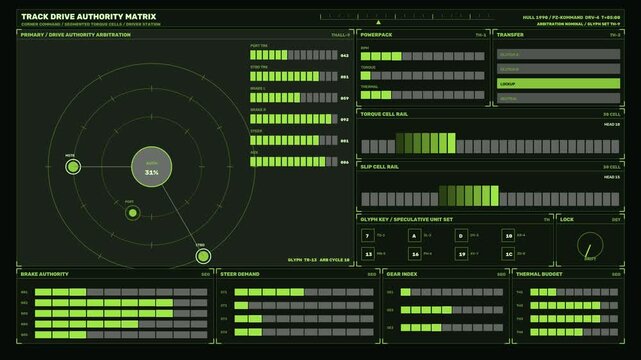641x360 pixels.
Task: Select glyph key 10
Action: [508, 236]
